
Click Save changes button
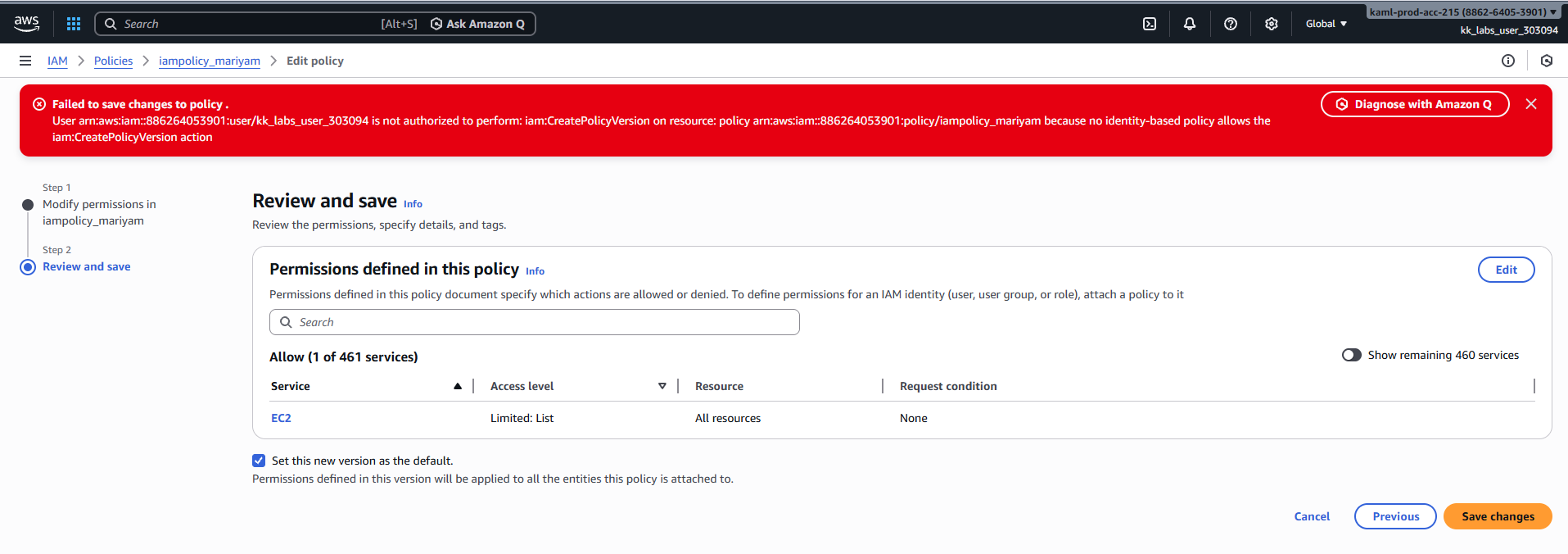tap(1498, 516)
